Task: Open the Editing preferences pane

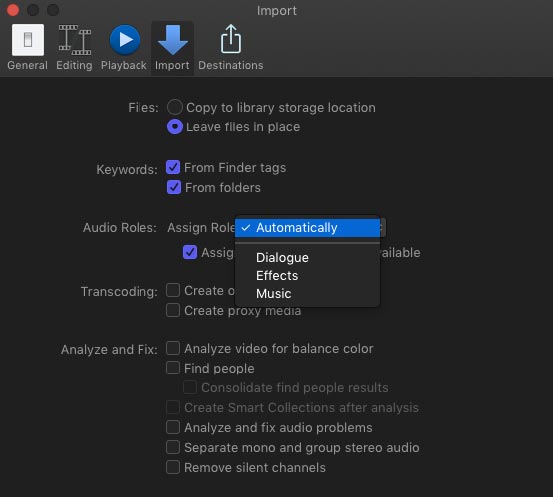Action: pyautogui.click(x=74, y=48)
